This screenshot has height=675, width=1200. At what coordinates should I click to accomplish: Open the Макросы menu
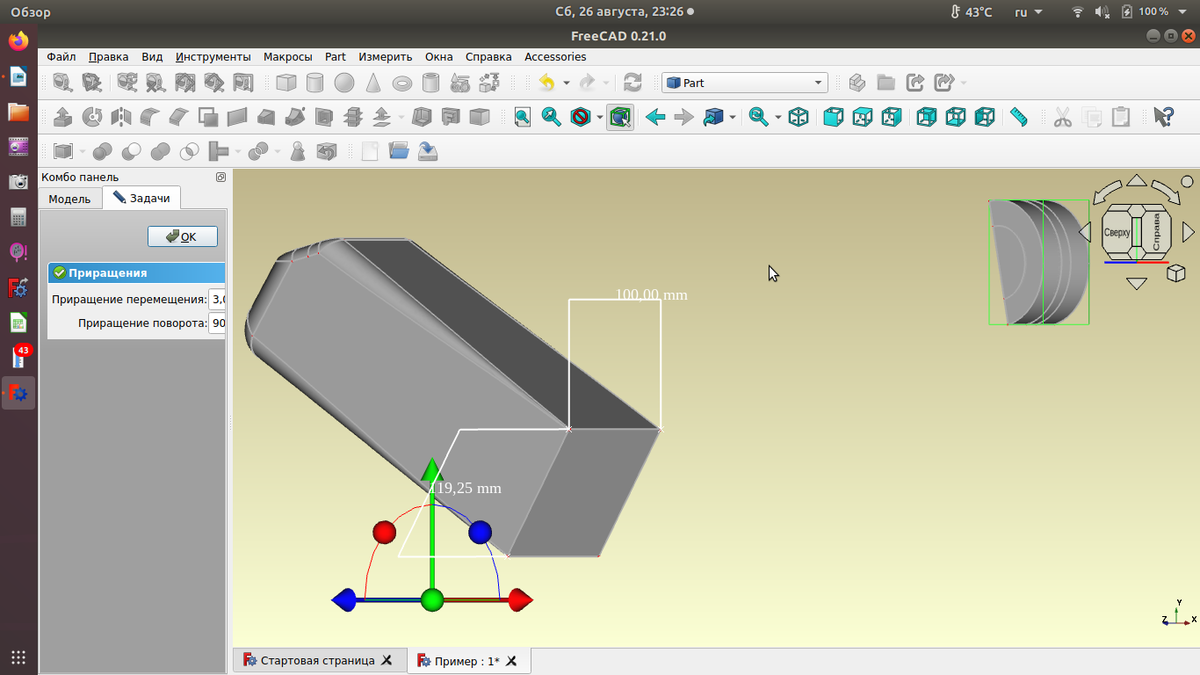[x=288, y=57]
